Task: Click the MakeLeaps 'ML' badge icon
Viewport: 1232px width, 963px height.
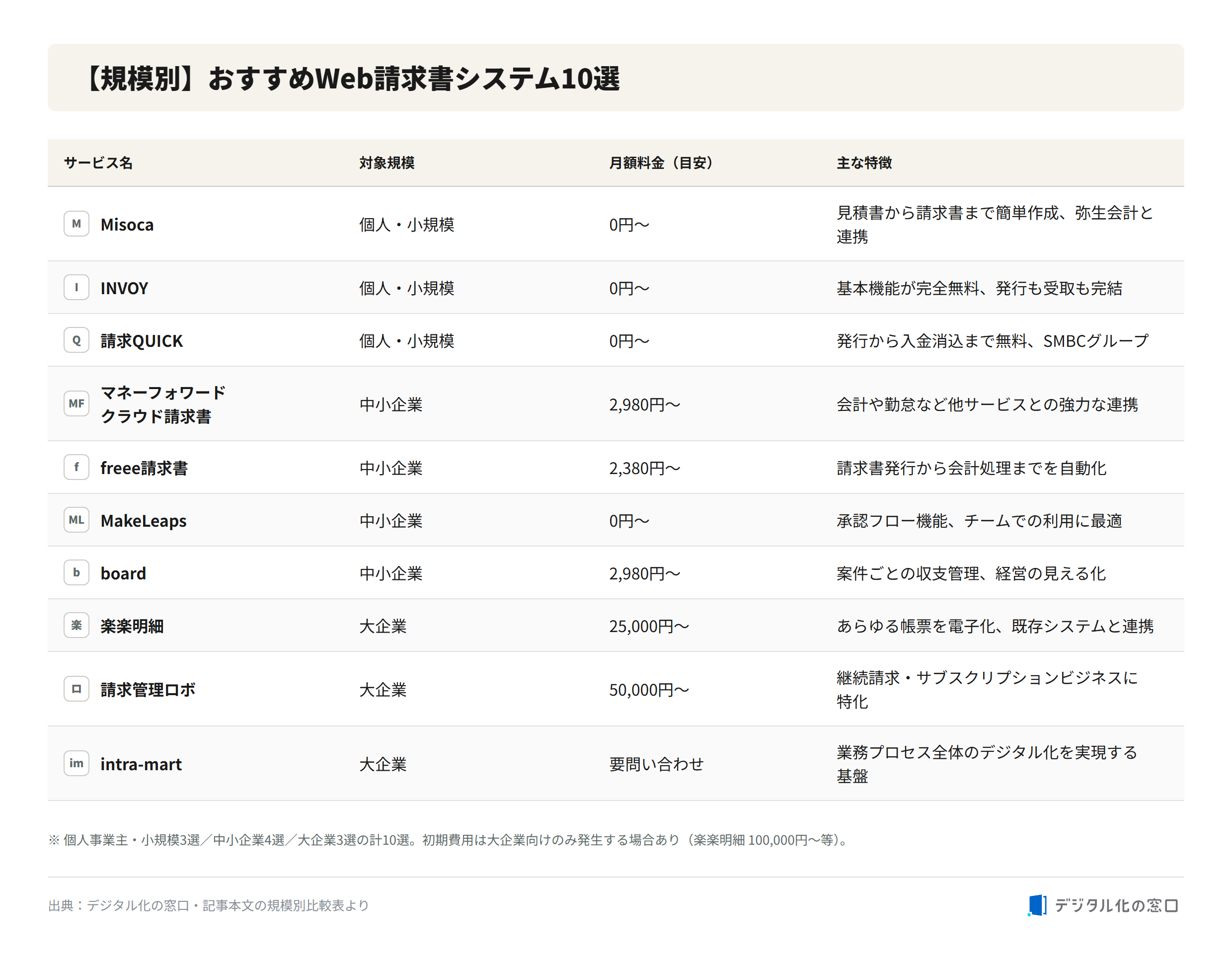Action: [76, 520]
